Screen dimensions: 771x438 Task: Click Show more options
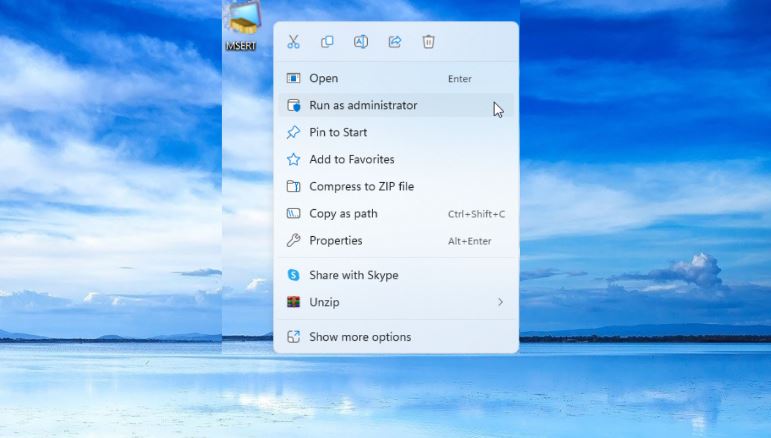pos(396,337)
